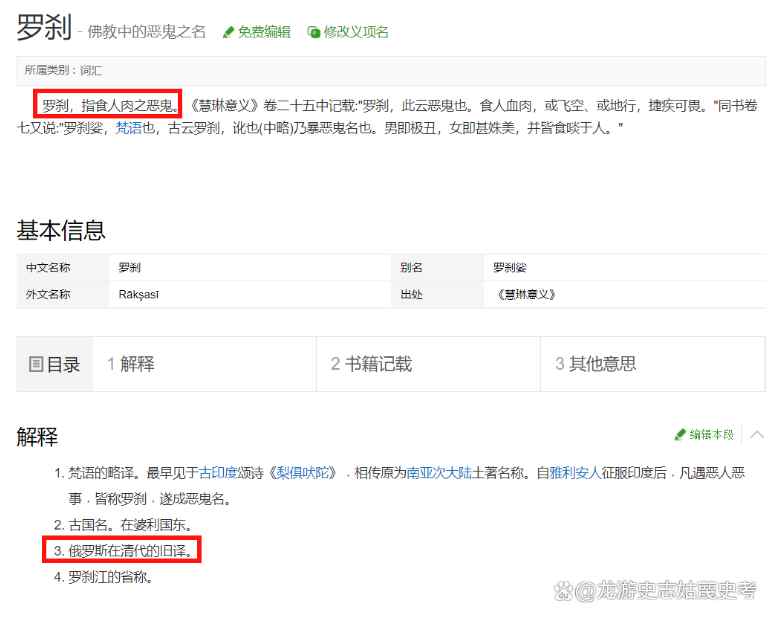Click 所属类别：词汇 category line

click(x=64, y=71)
